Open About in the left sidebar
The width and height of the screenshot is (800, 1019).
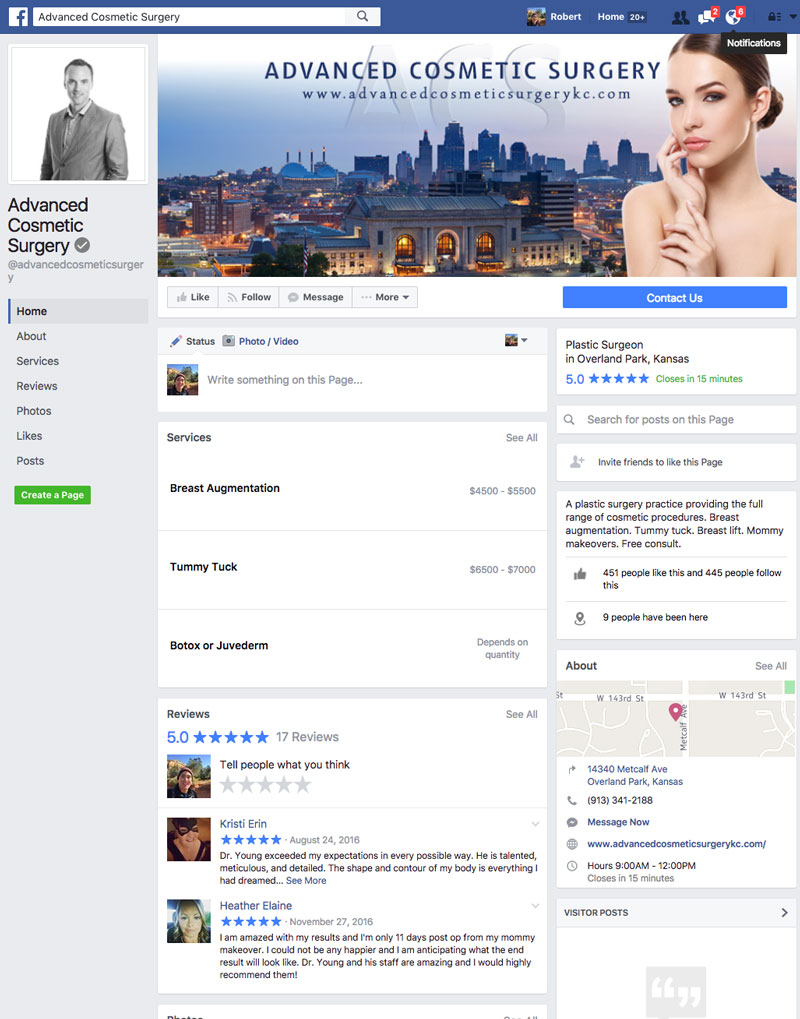click(31, 336)
